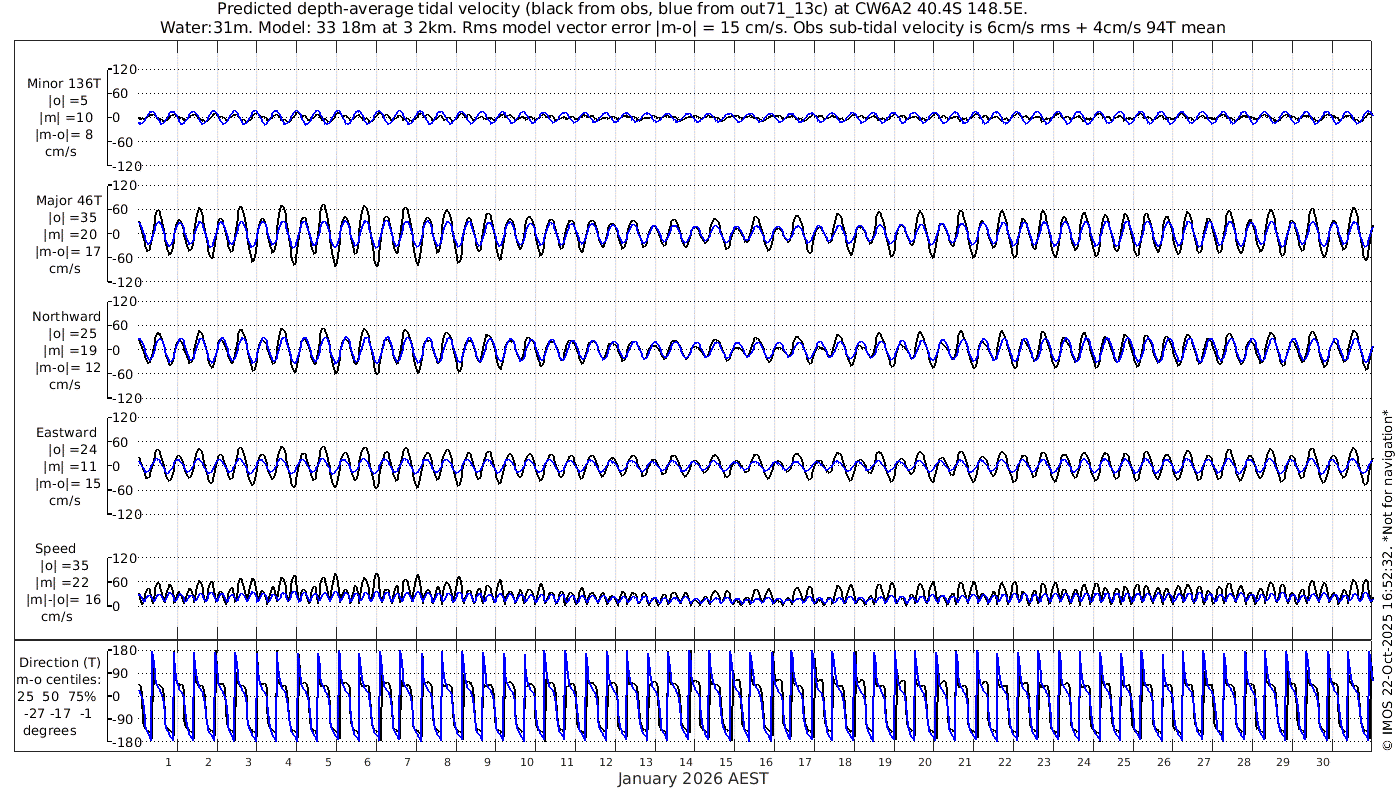The height and width of the screenshot is (800, 1400).
Task: Click "|m|-|o|= 16" under Speed
Action: tap(64, 600)
